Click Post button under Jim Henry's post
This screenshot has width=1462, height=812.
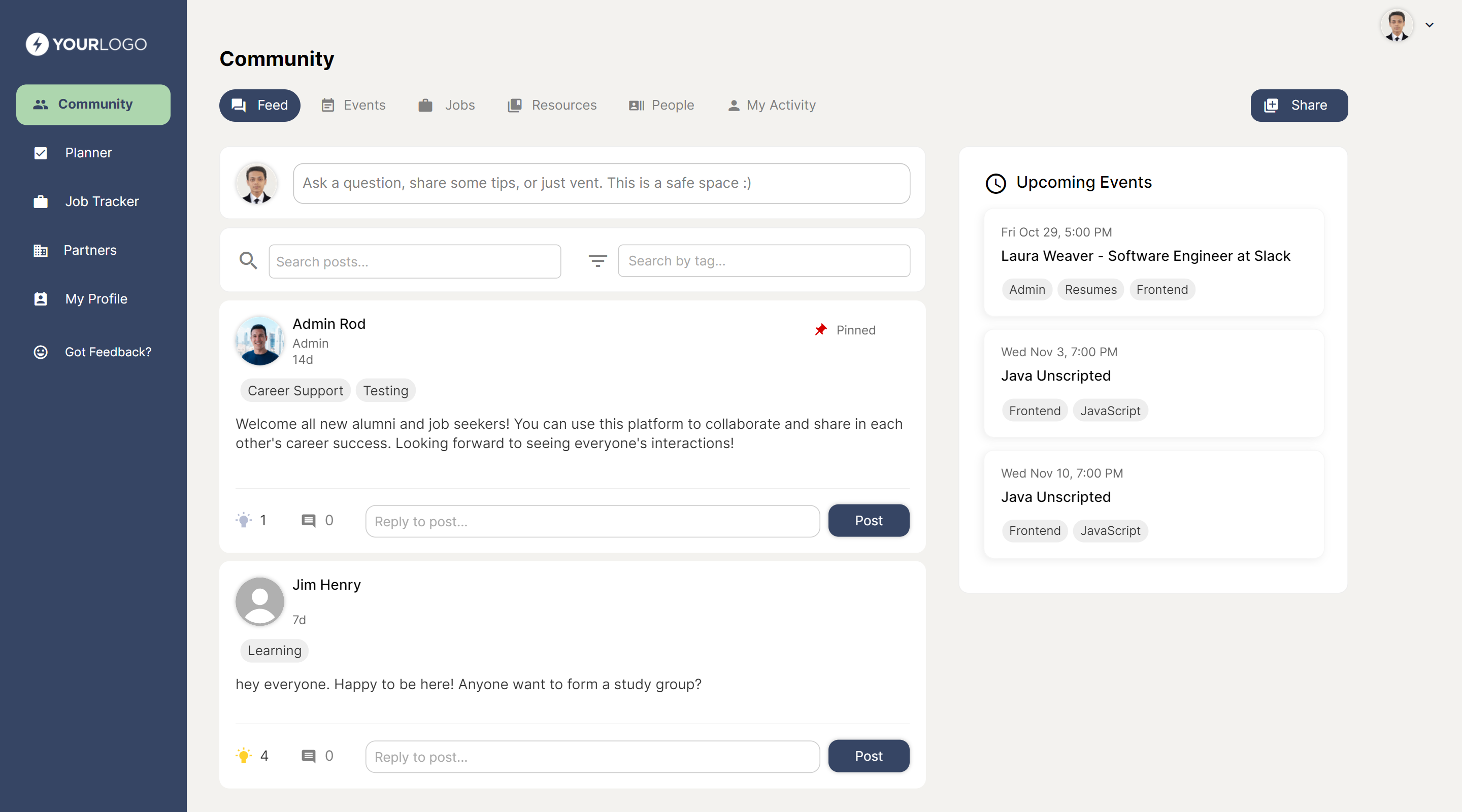[x=869, y=756]
